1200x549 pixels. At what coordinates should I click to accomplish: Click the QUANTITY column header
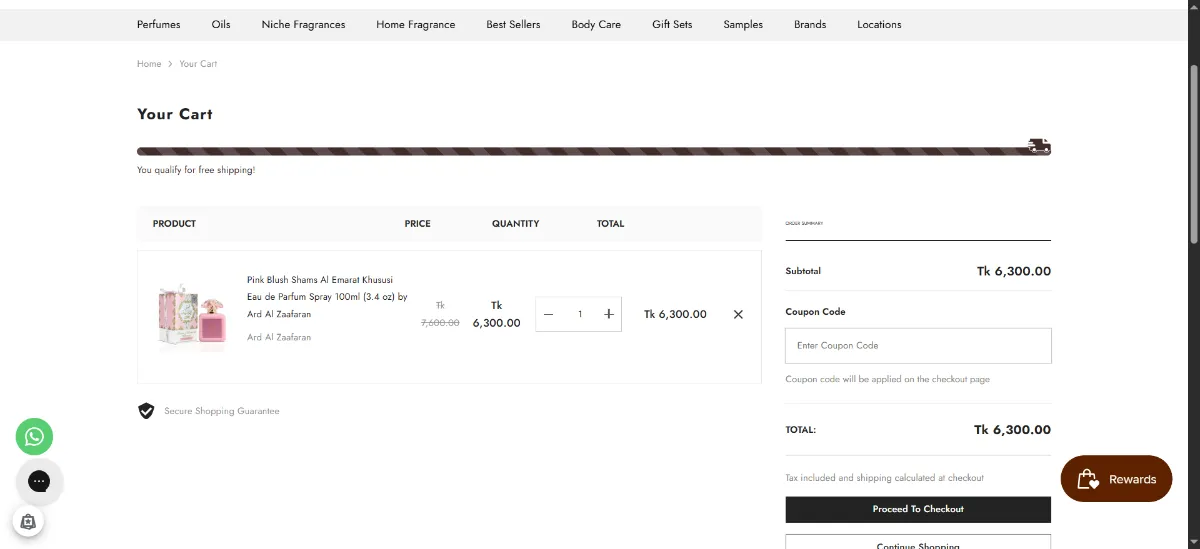[x=516, y=224]
